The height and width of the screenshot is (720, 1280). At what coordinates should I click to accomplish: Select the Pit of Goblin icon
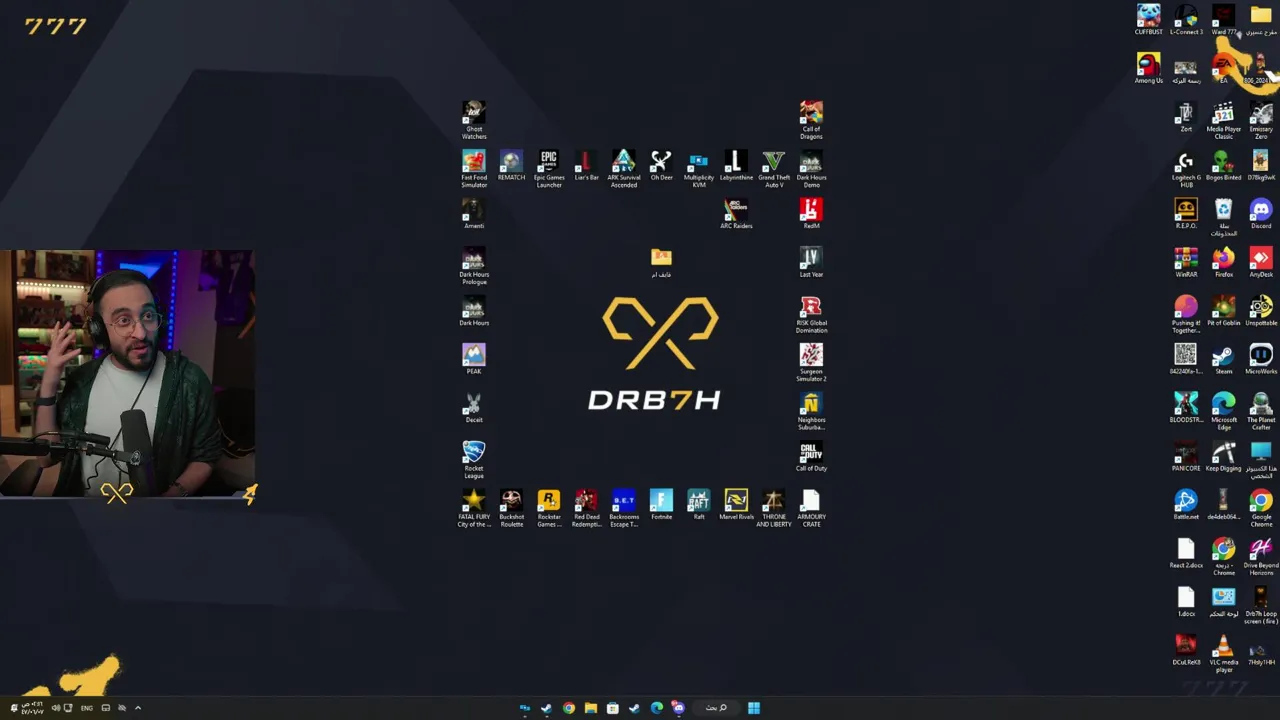(x=1223, y=311)
